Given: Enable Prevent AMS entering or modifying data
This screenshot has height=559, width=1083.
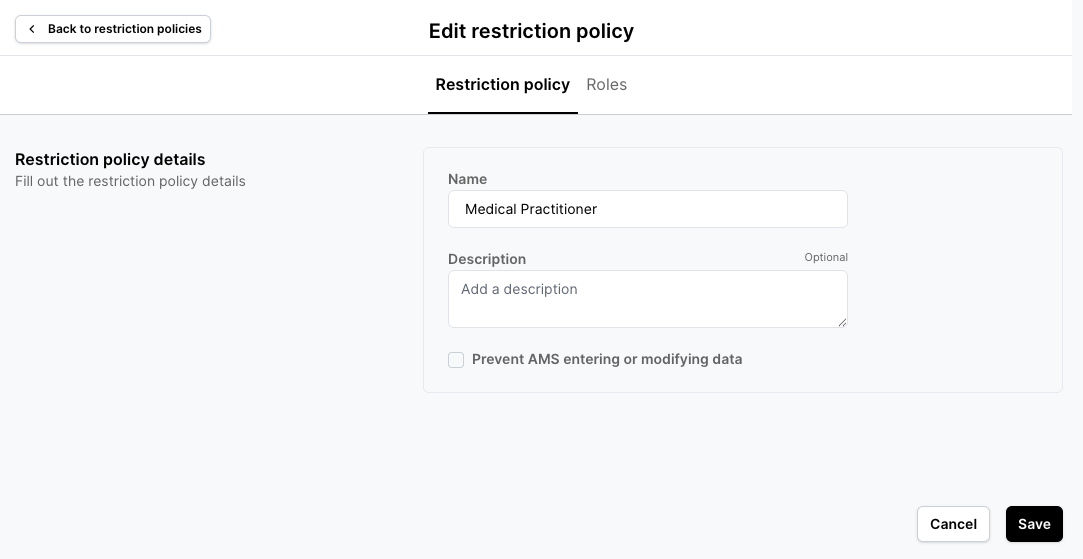Looking at the screenshot, I should pos(456,359).
